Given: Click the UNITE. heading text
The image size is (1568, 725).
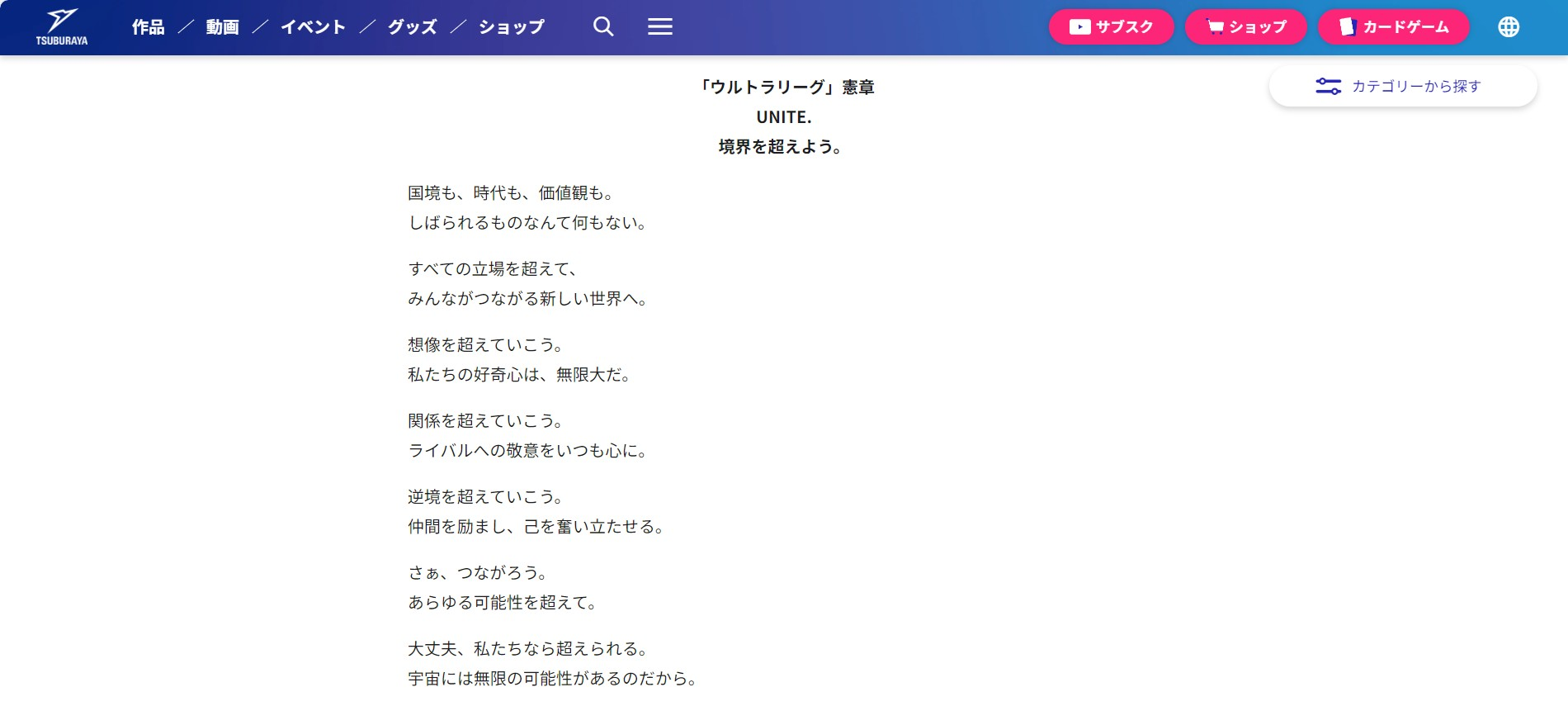Looking at the screenshot, I should click(784, 117).
